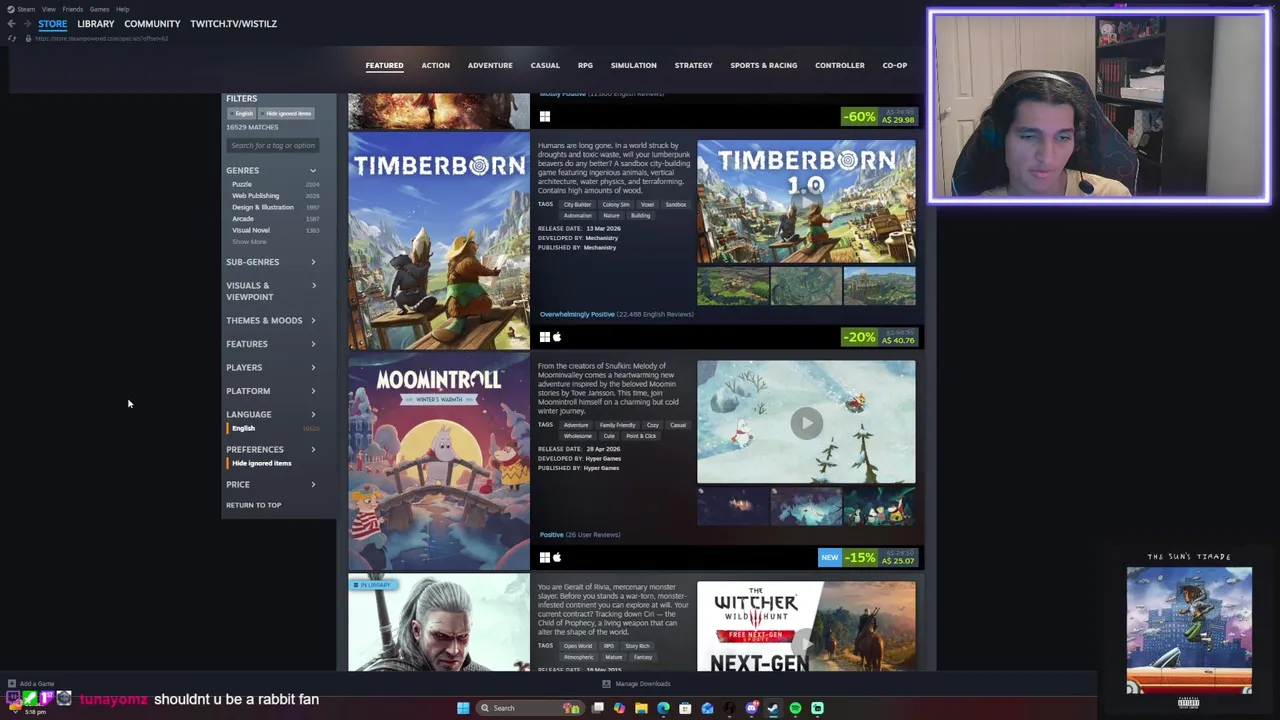Click Timberborn's City Builder tag
This screenshot has height=720, width=1280.
click(577, 205)
